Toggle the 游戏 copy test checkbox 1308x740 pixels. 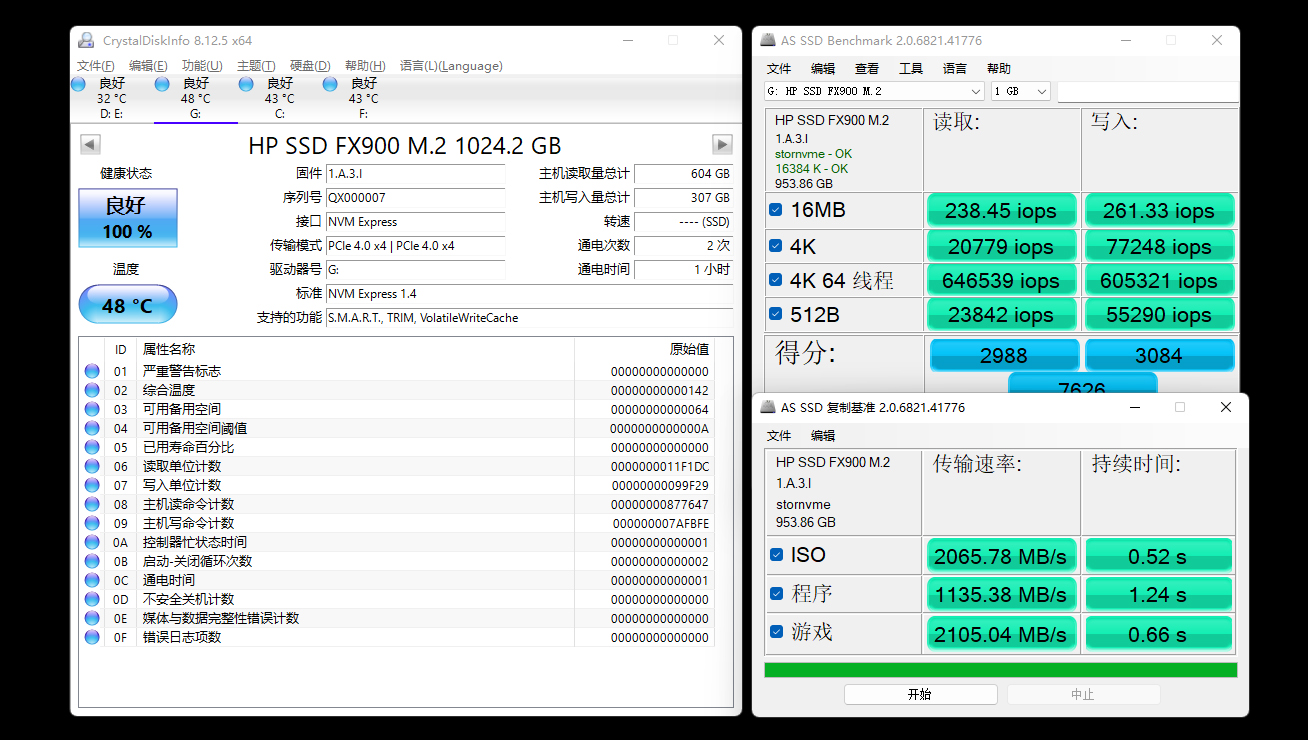[777, 632]
